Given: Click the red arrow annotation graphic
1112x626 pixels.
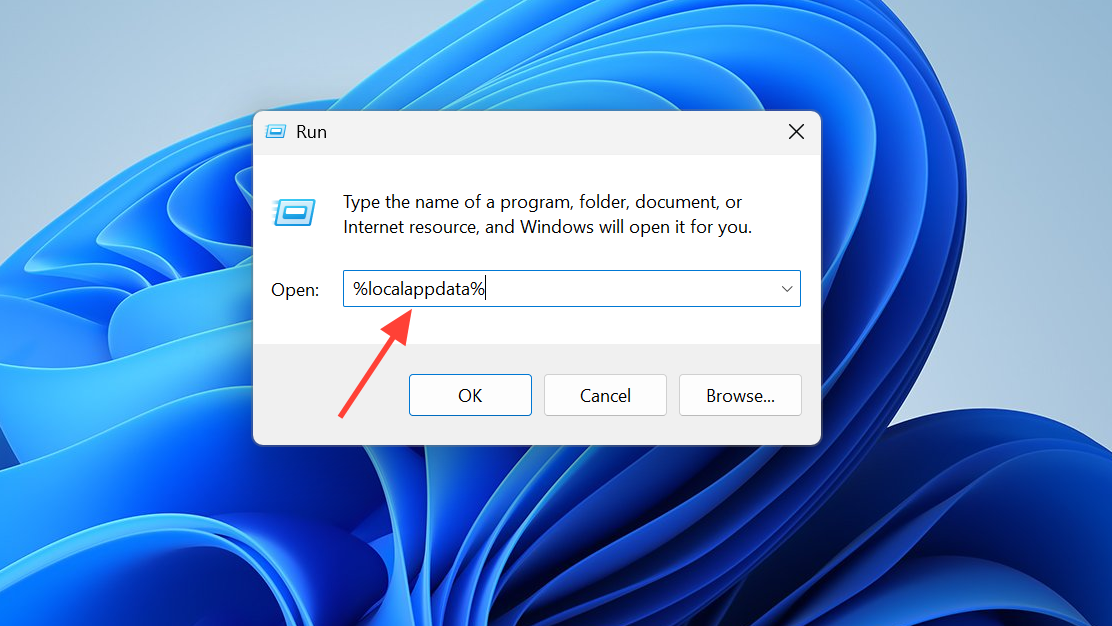Looking at the screenshot, I should pos(375,363).
